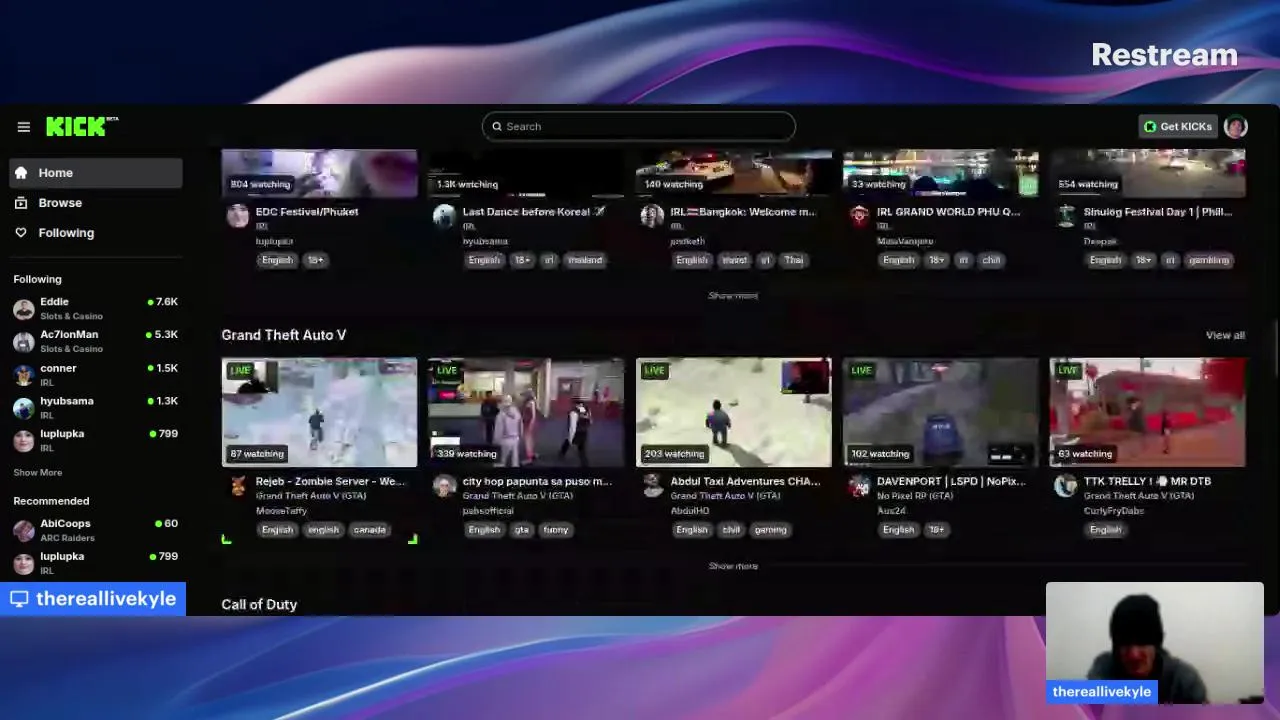Click the gaming tag under Abdul Taxi stream
Viewport: 1280px width, 720px height.
(x=770, y=530)
